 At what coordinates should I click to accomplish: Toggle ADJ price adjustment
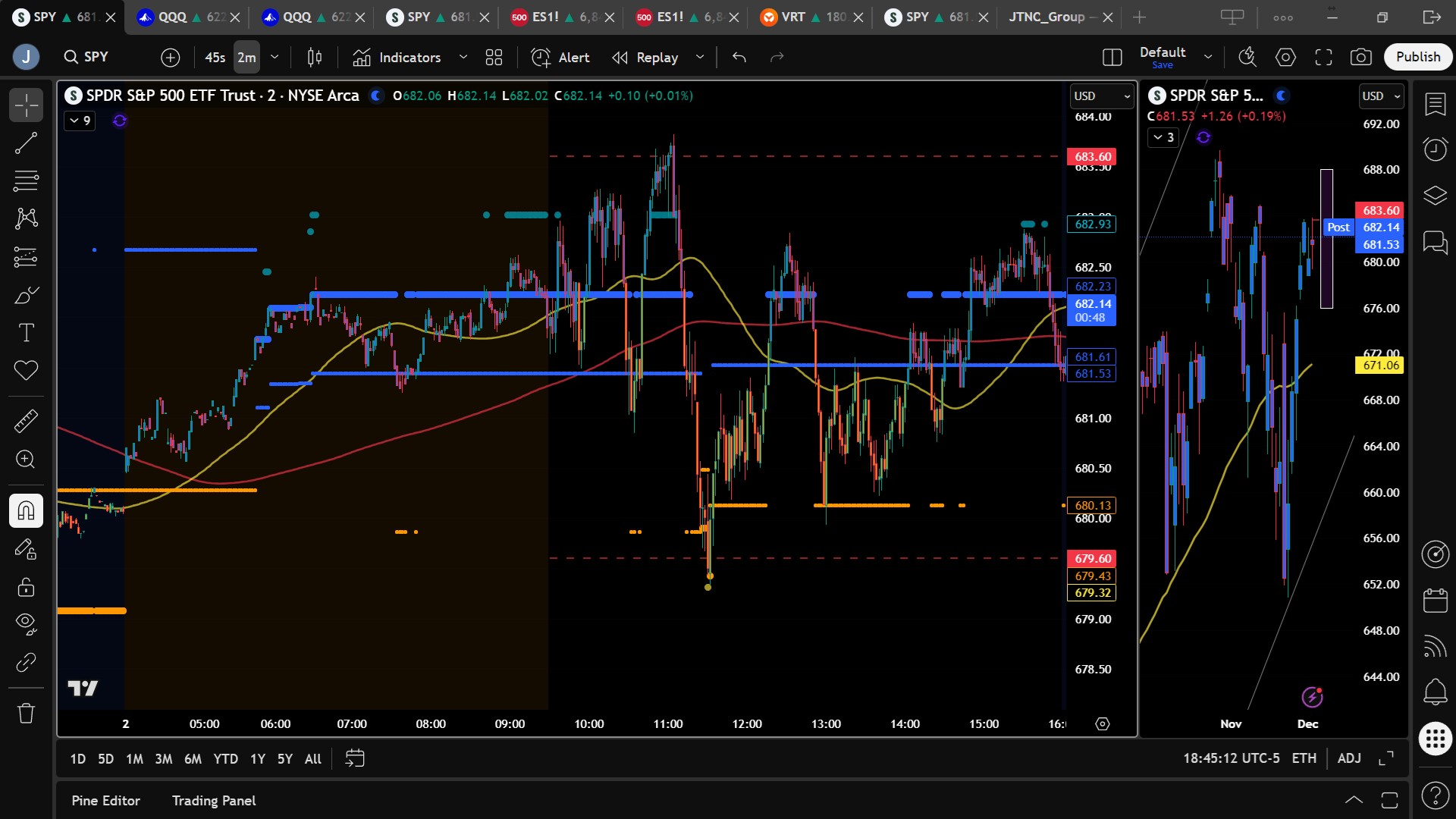tap(1348, 758)
